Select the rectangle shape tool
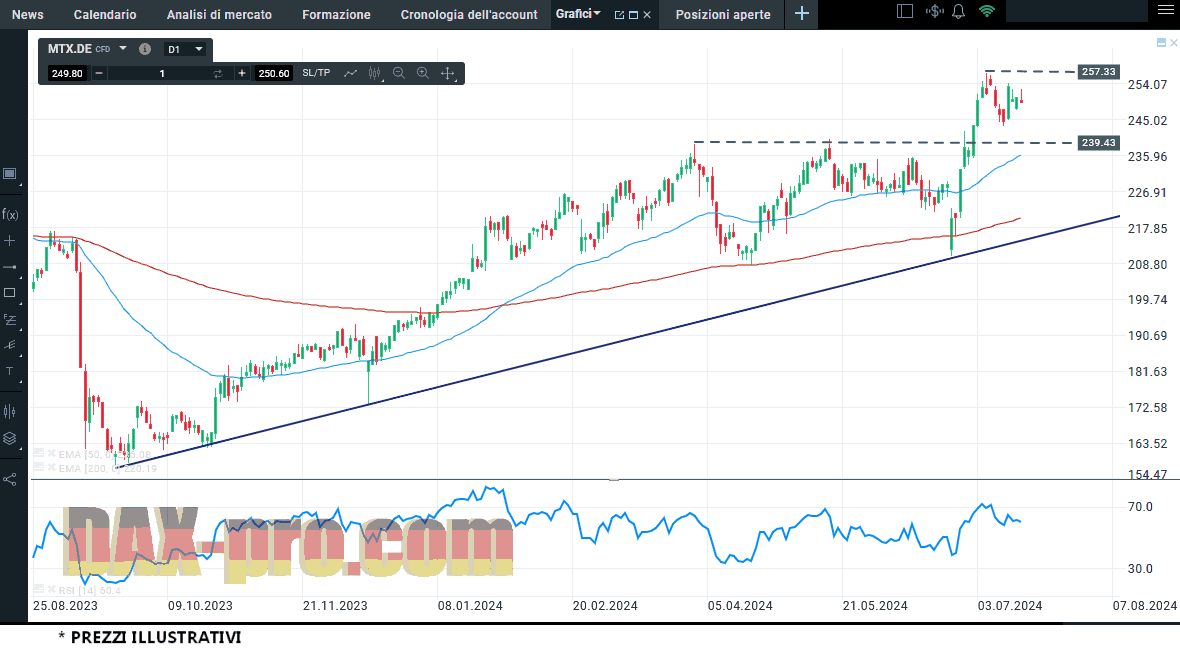1180x648 pixels. 10,293
